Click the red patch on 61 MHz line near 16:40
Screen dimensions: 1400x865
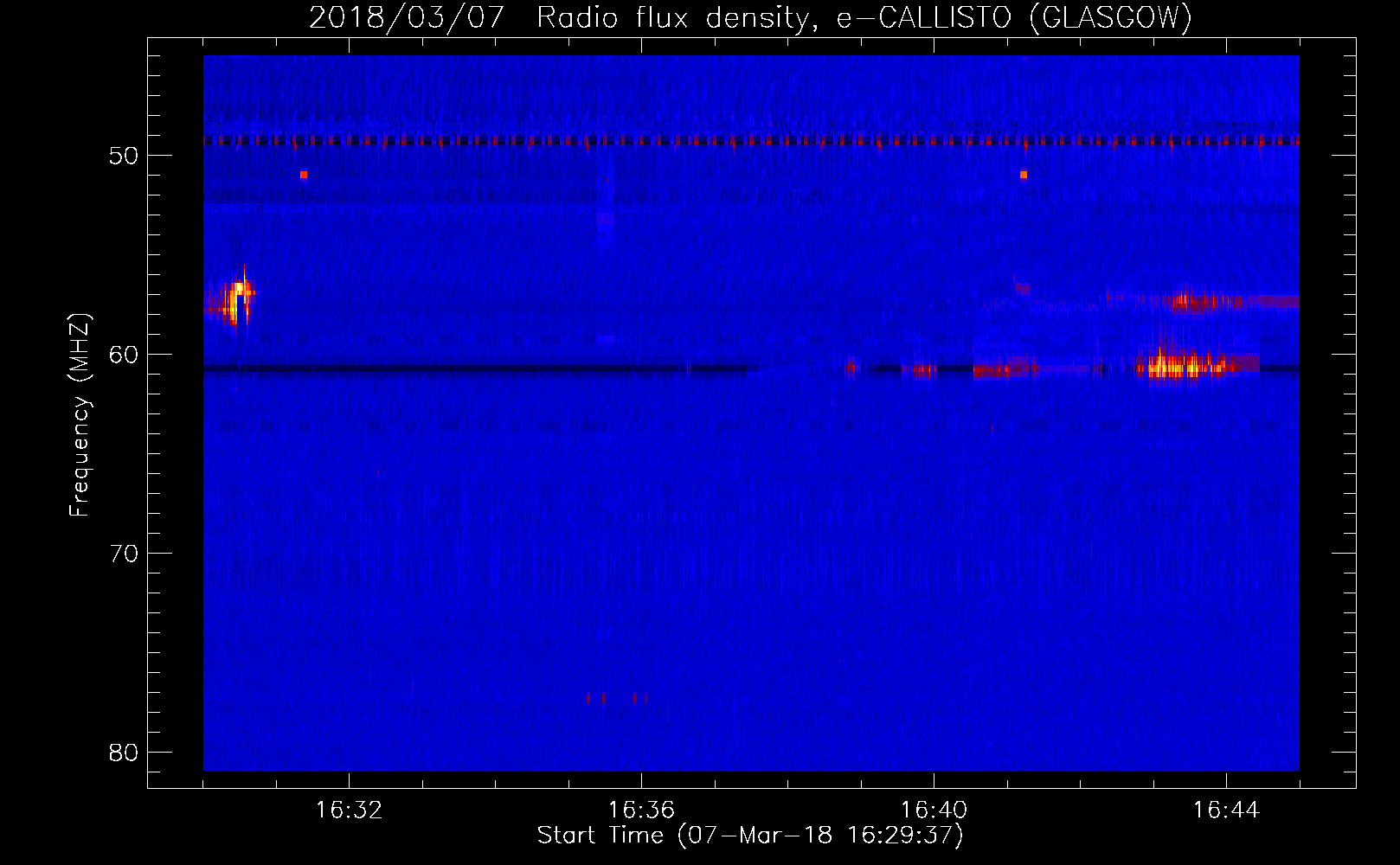(923, 370)
